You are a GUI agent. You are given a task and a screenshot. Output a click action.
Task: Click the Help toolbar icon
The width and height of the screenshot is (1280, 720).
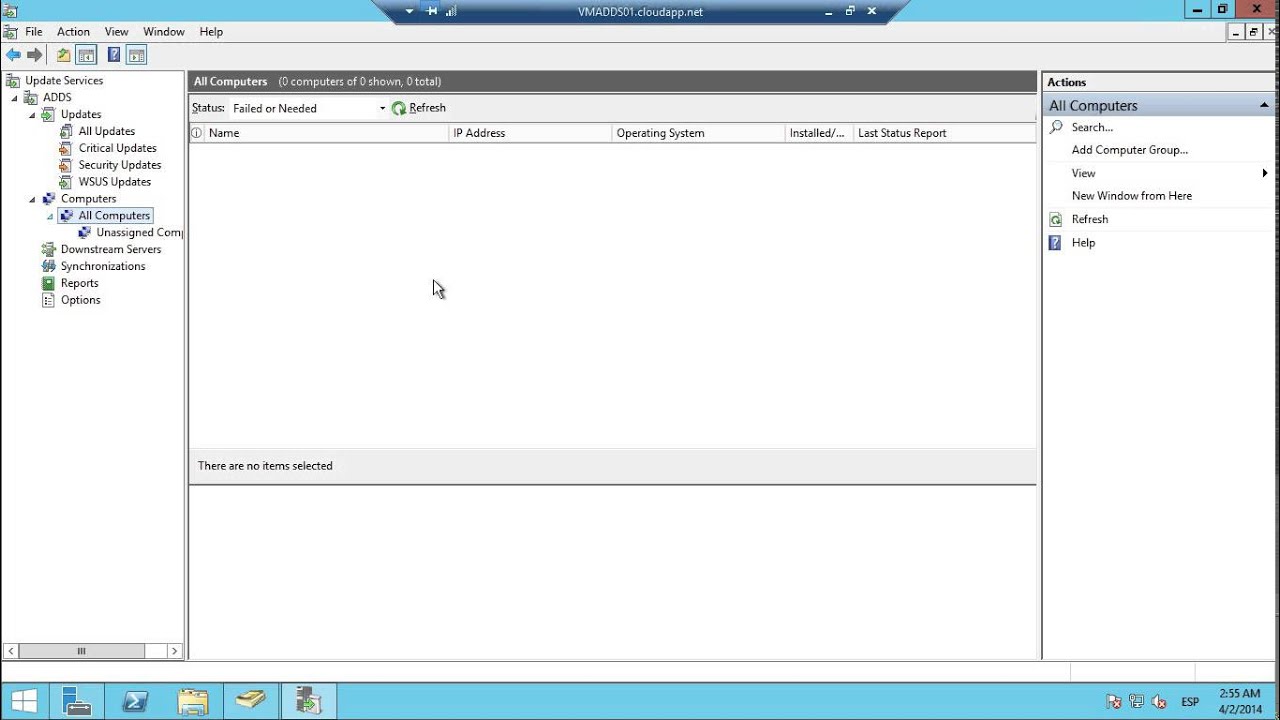click(114, 55)
